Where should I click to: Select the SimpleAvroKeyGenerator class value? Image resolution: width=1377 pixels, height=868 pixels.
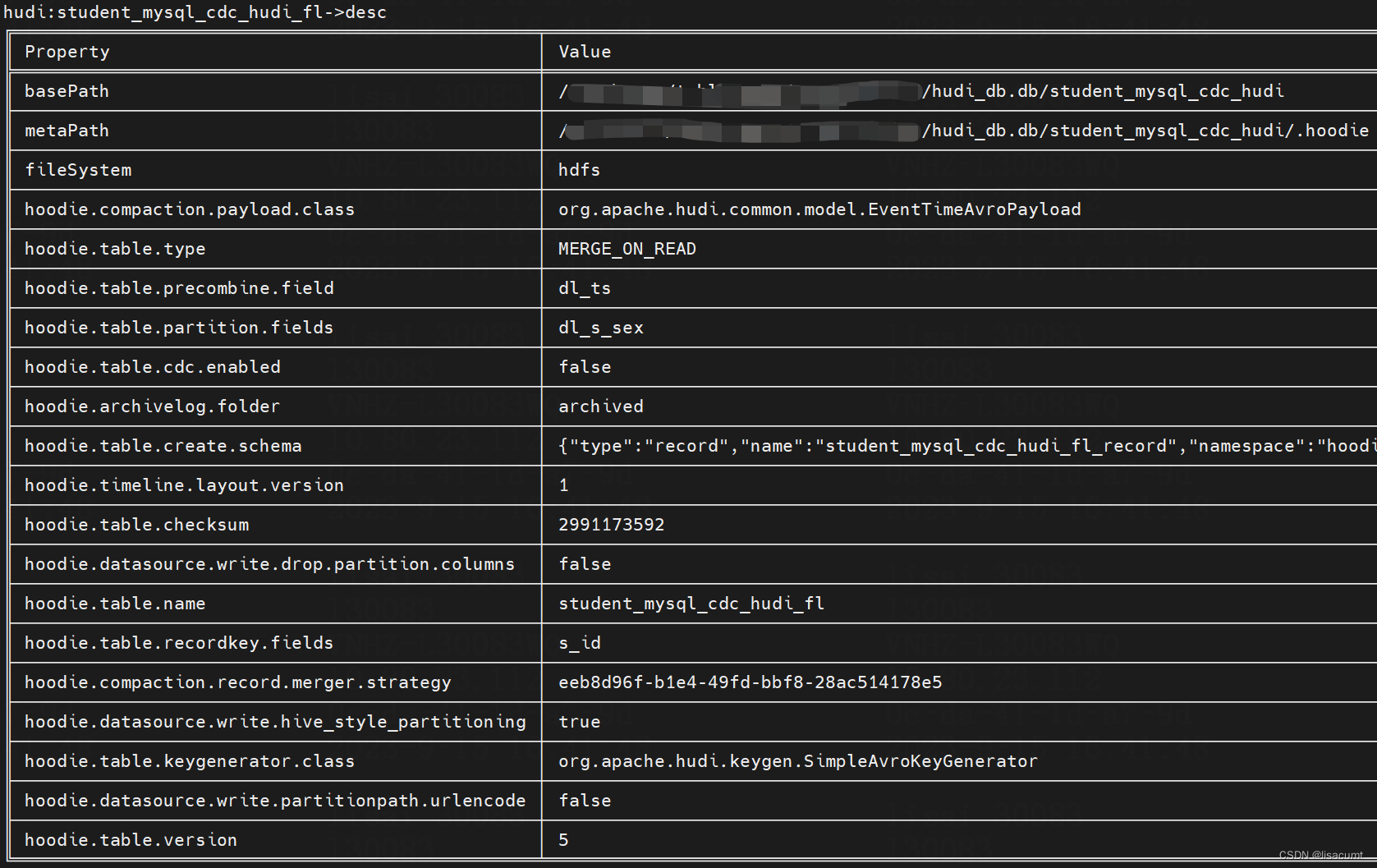click(798, 761)
